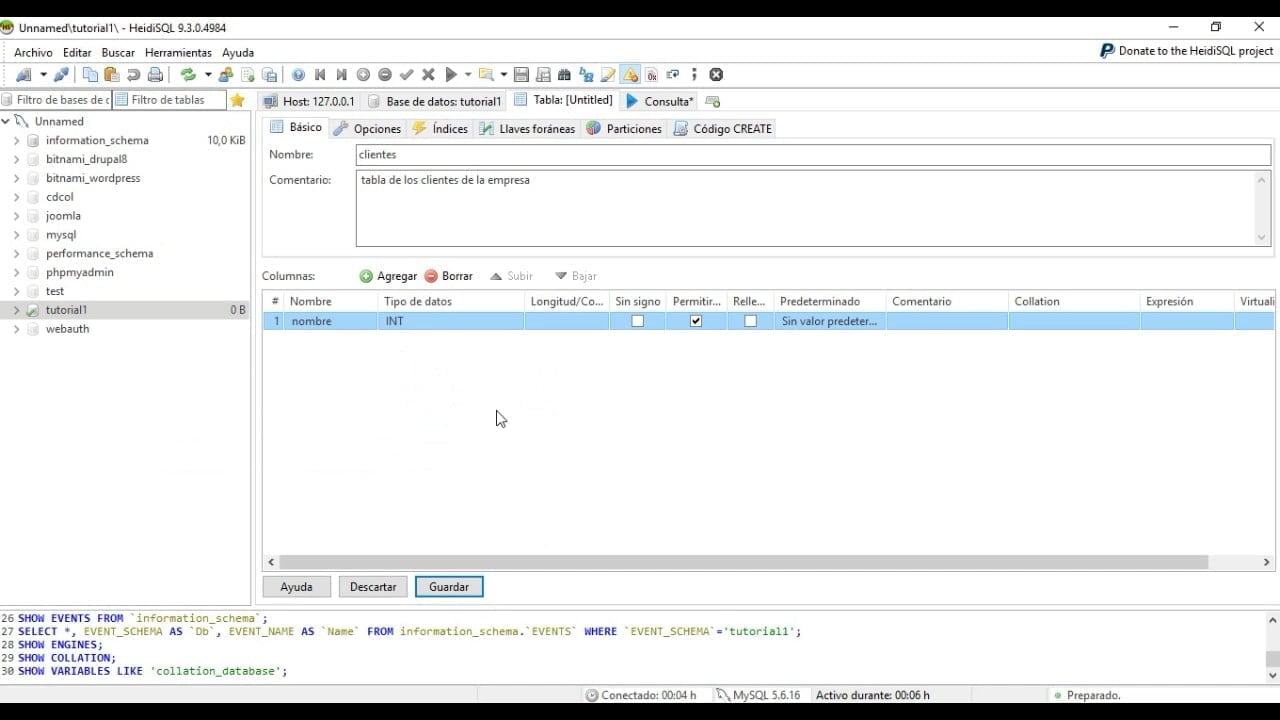
Task: Open the INT data type cell dropdown
Action: pos(451,321)
